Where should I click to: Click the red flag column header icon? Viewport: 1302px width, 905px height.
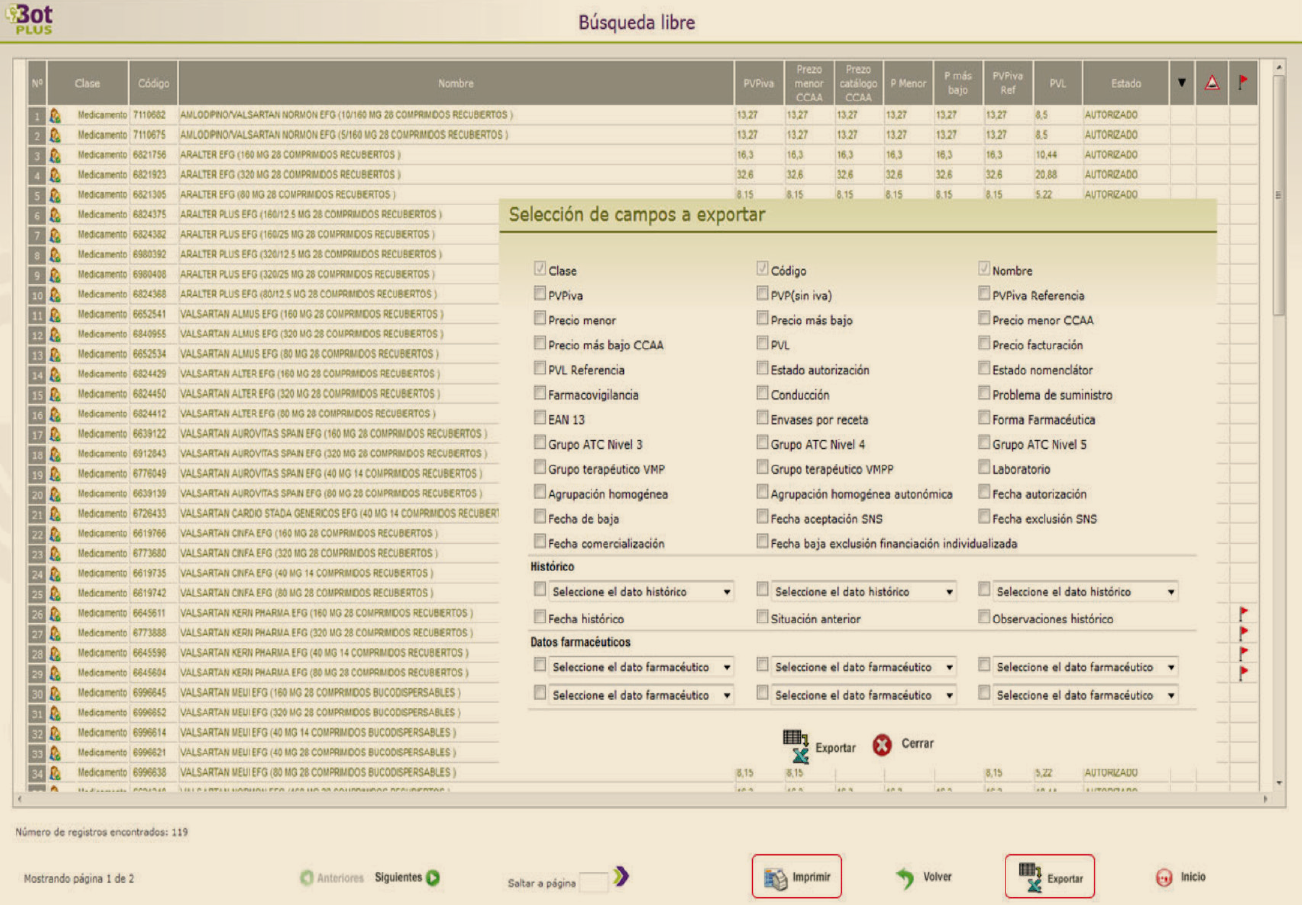click(1242, 84)
